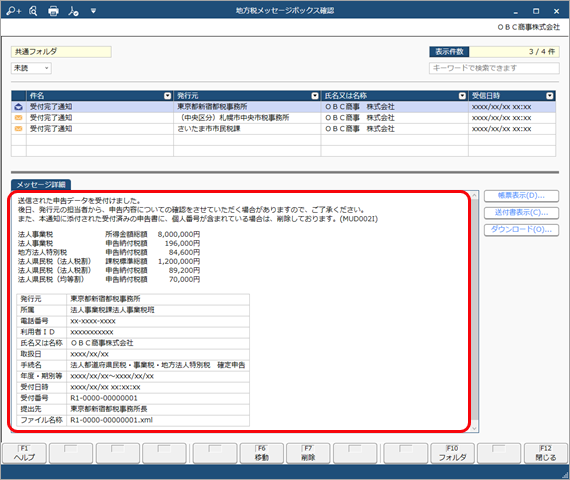The height and width of the screenshot is (480, 570).
Task: Click the 帳票表示(D)... button
Action: (x=521, y=196)
